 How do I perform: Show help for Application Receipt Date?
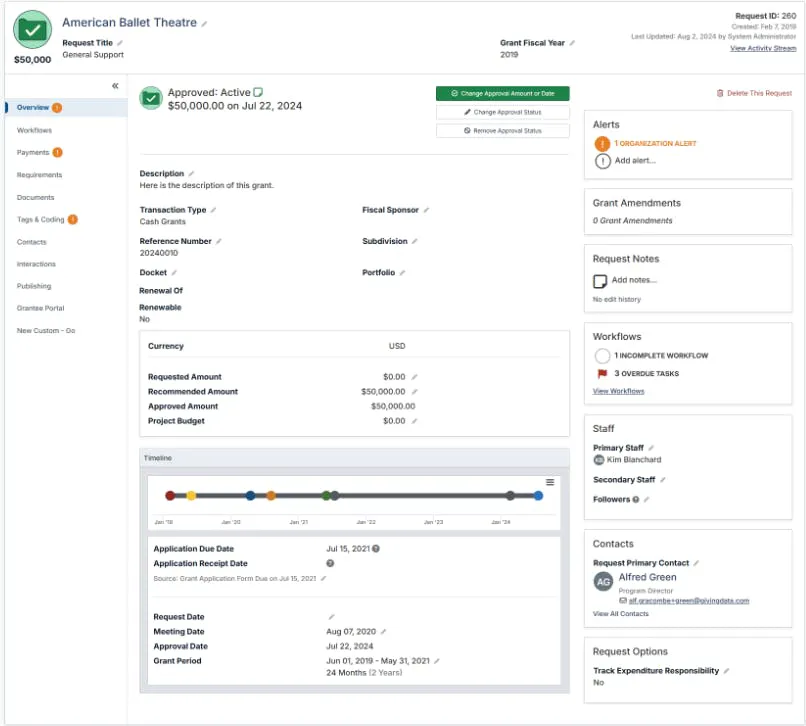(x=330, y=564)
